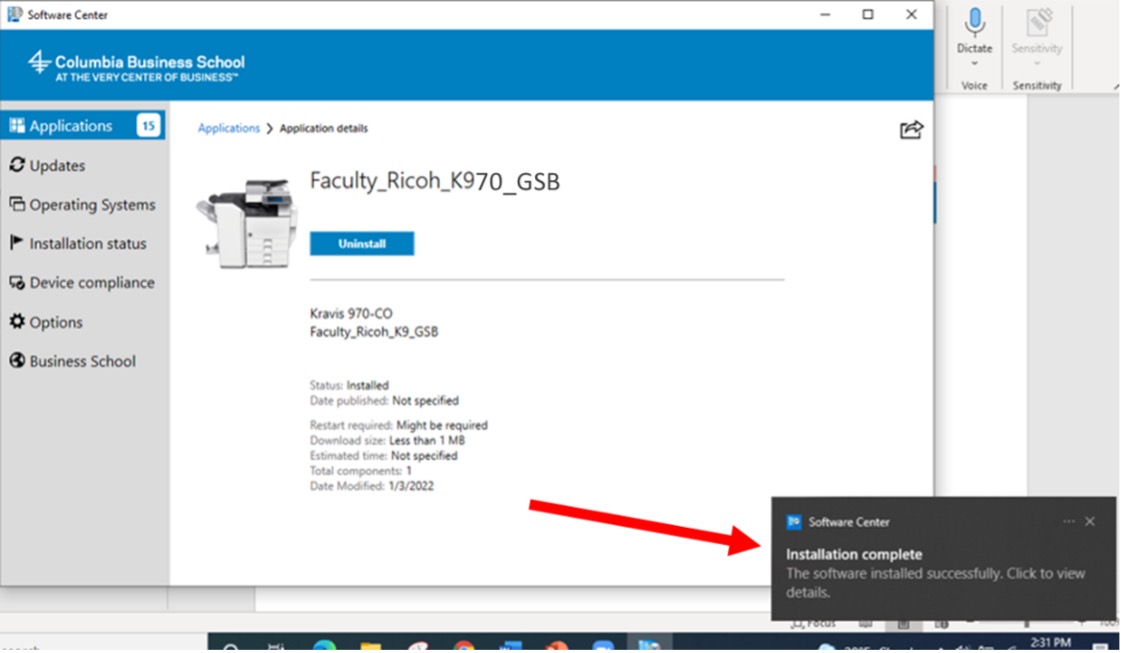The width and height of the screenshot is (1124, 653).
Task: Close the Software Center window
Action: pyautogui.click(x=911, y=14)
